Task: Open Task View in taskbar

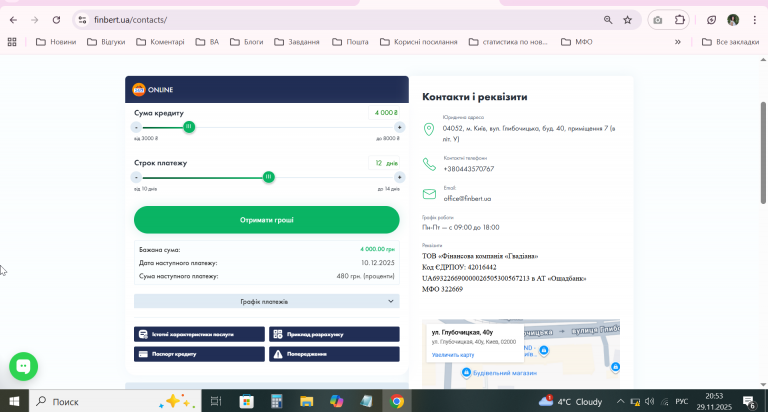Action: [216, 402]
